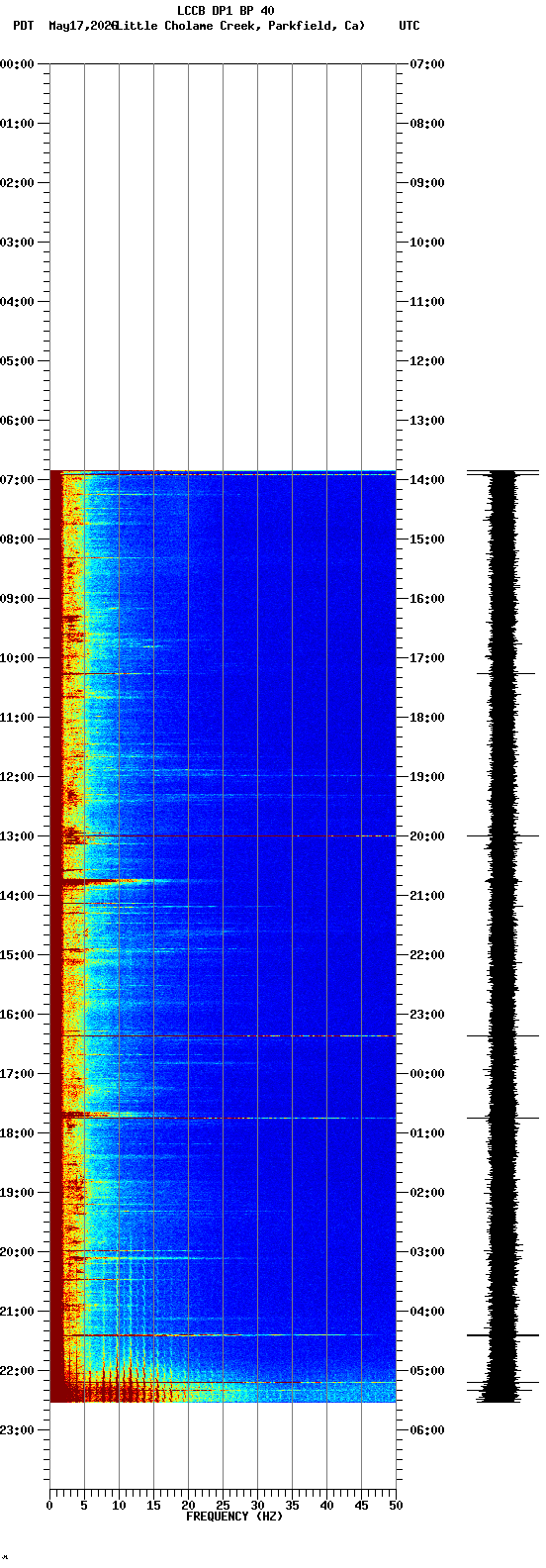
Task: Click the "UTC" timezone label
Action: [409, 26]
